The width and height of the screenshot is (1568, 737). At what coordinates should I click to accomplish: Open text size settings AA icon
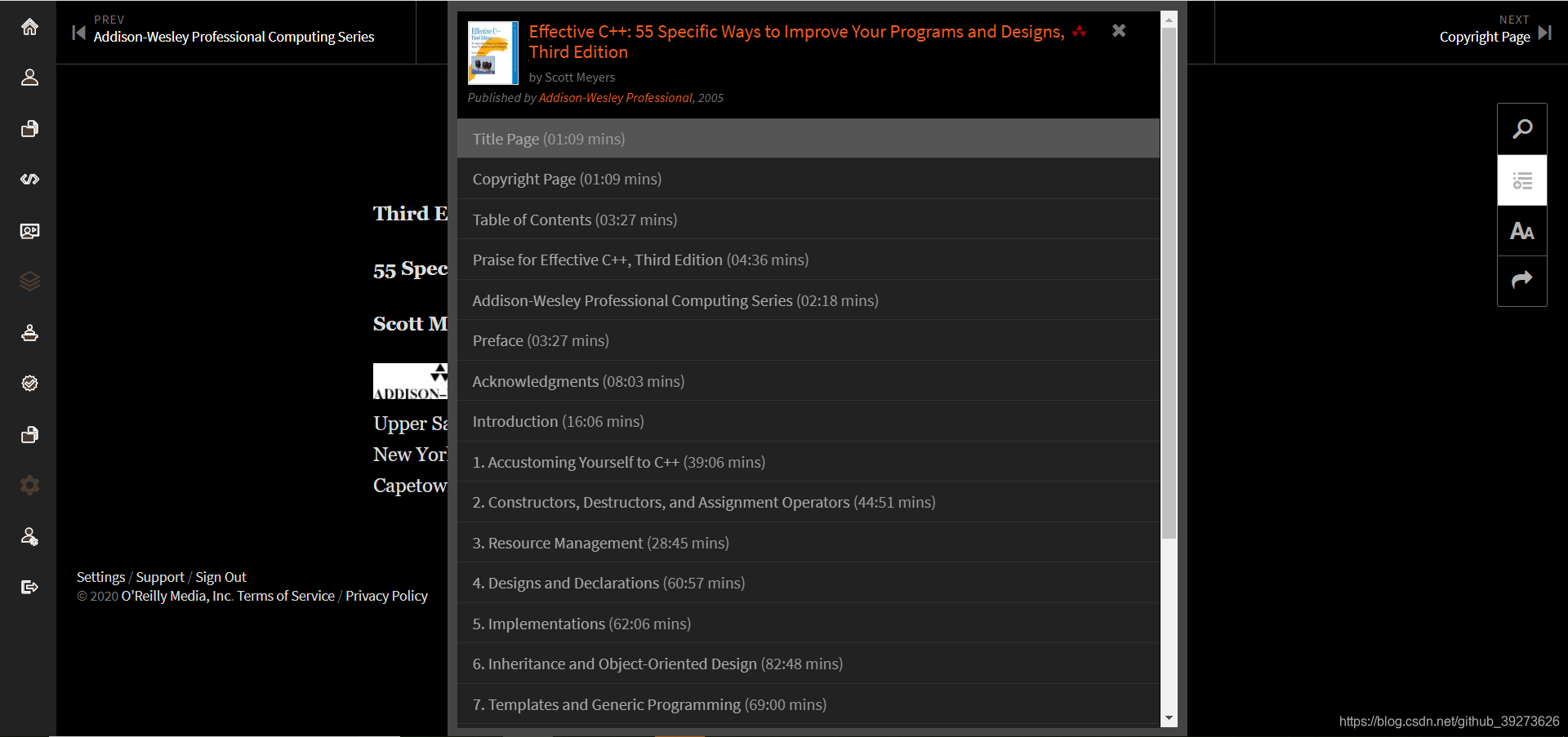1522,231
